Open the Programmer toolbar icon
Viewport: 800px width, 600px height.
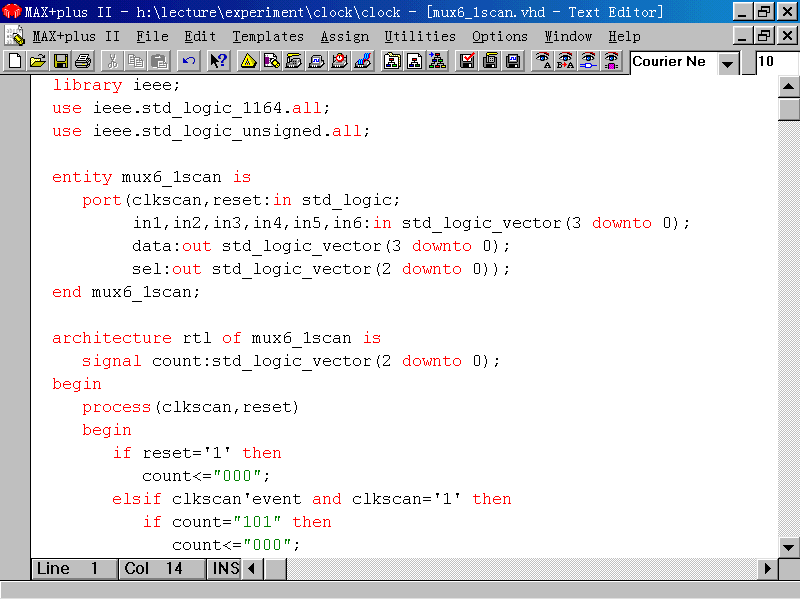coord(363,61)
